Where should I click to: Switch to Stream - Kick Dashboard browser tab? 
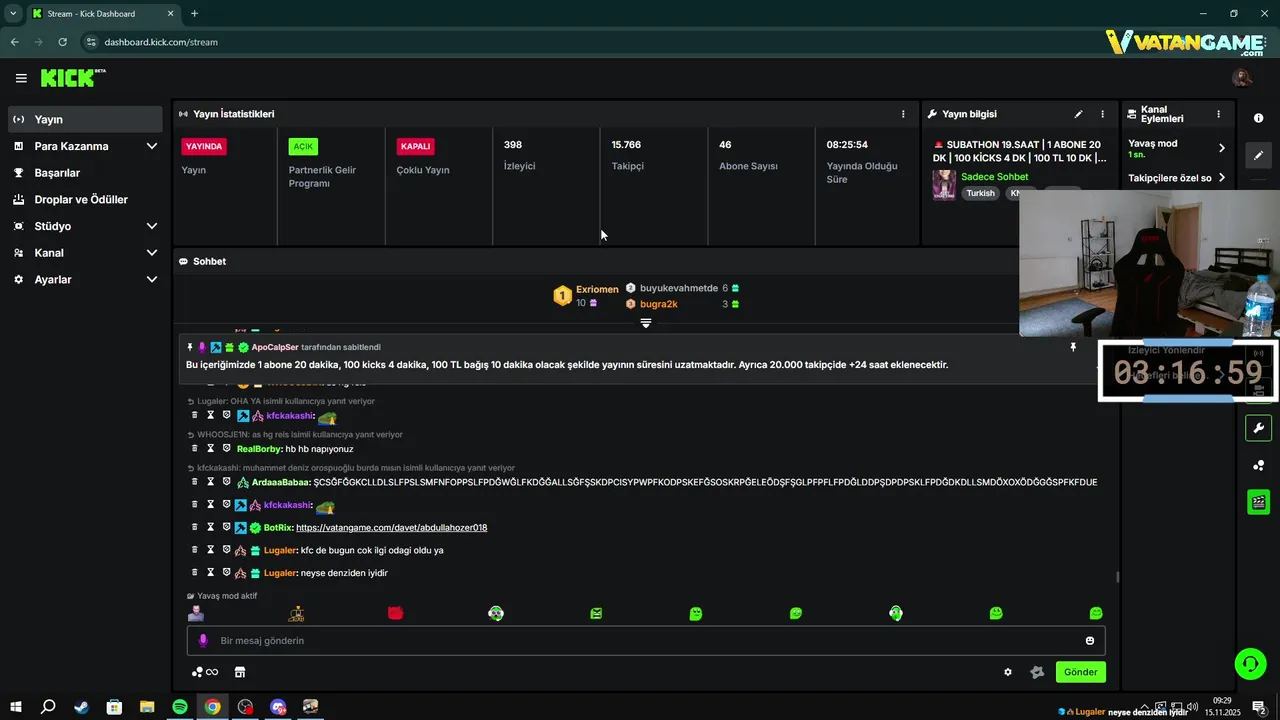pos(103,14)
